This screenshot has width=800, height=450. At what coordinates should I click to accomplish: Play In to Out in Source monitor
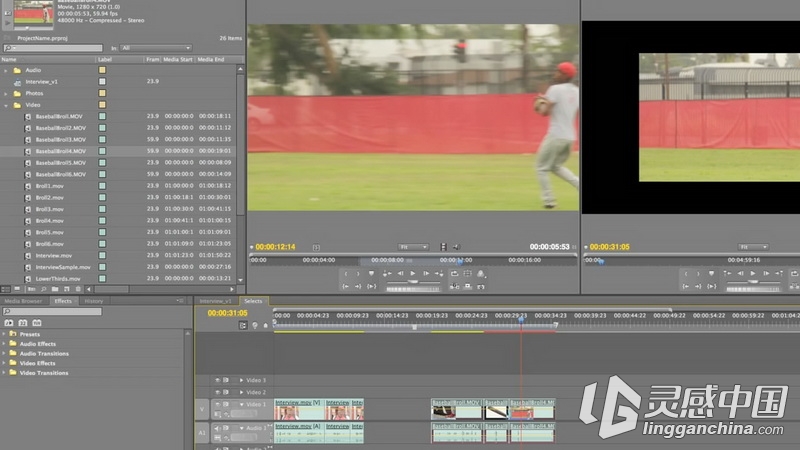pyautogui.click(x=371, y=287)
